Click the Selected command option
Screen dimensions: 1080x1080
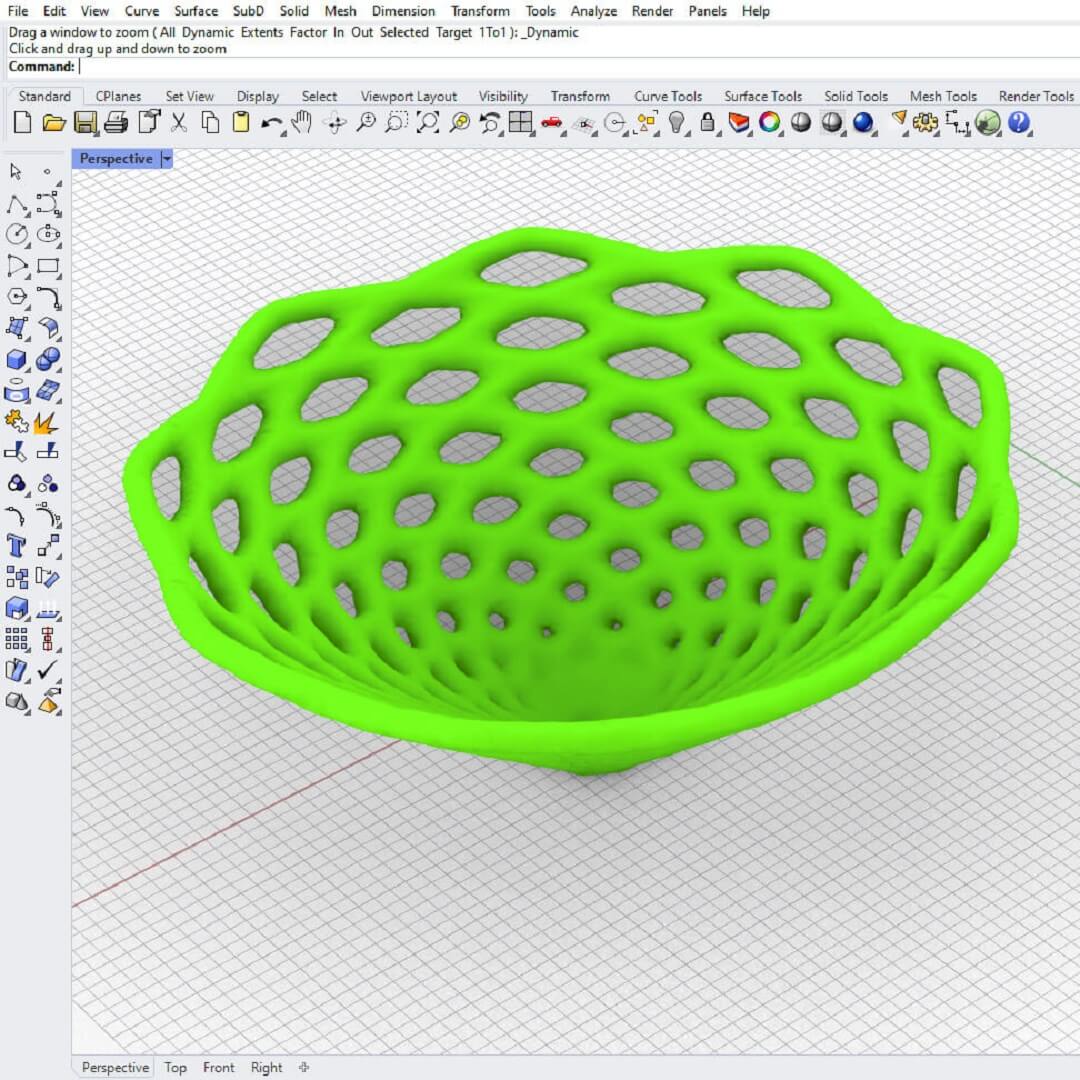point(404,32)
